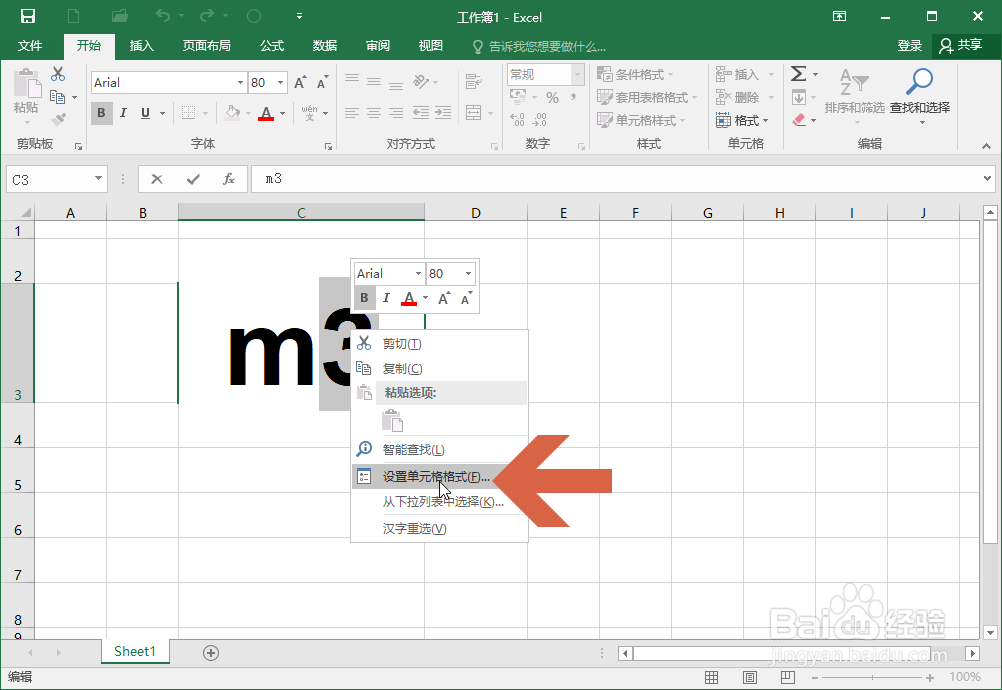Screen dimensions: 1002x690
Task: Open the font size dropdown in ribbon
Action: tap(280, 82)
